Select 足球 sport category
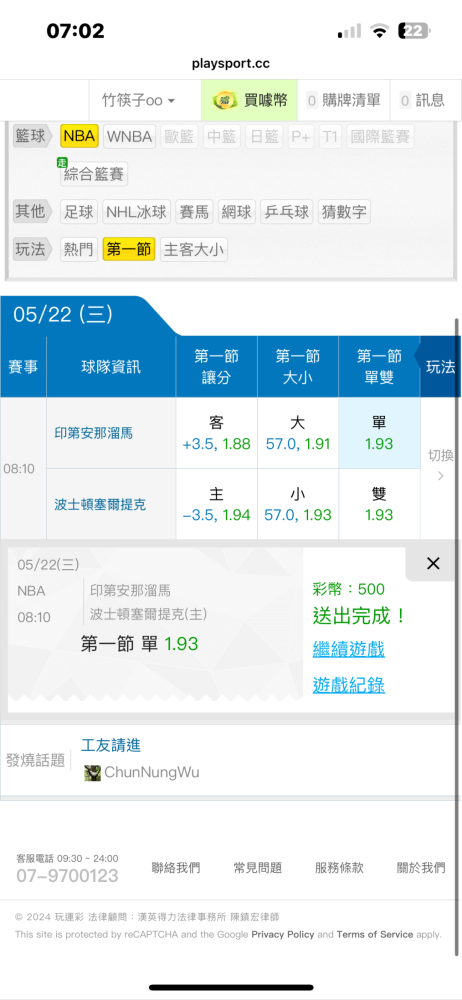462x1000 pixels. [79, 212]
